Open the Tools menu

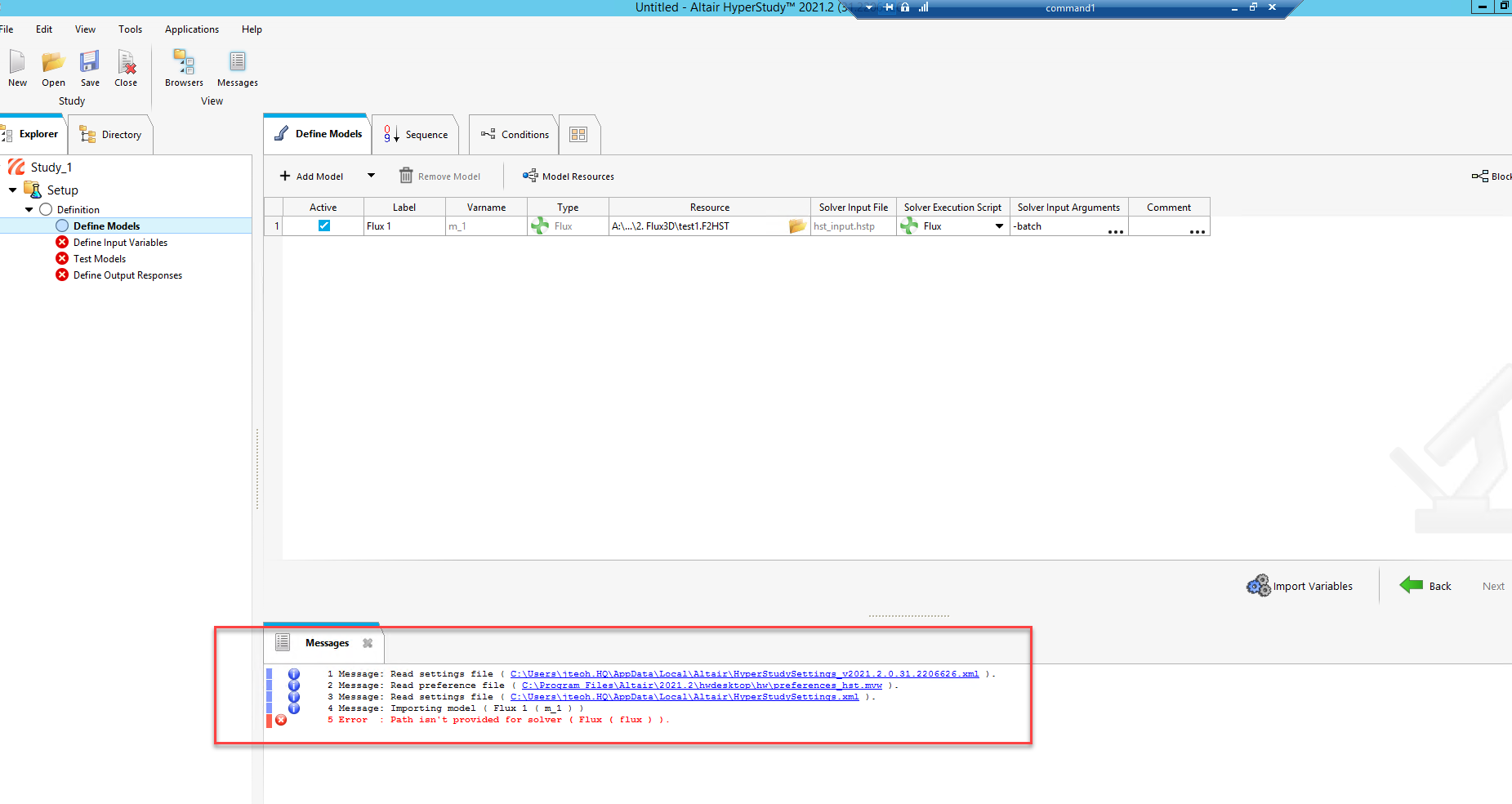tap(130, 29)
